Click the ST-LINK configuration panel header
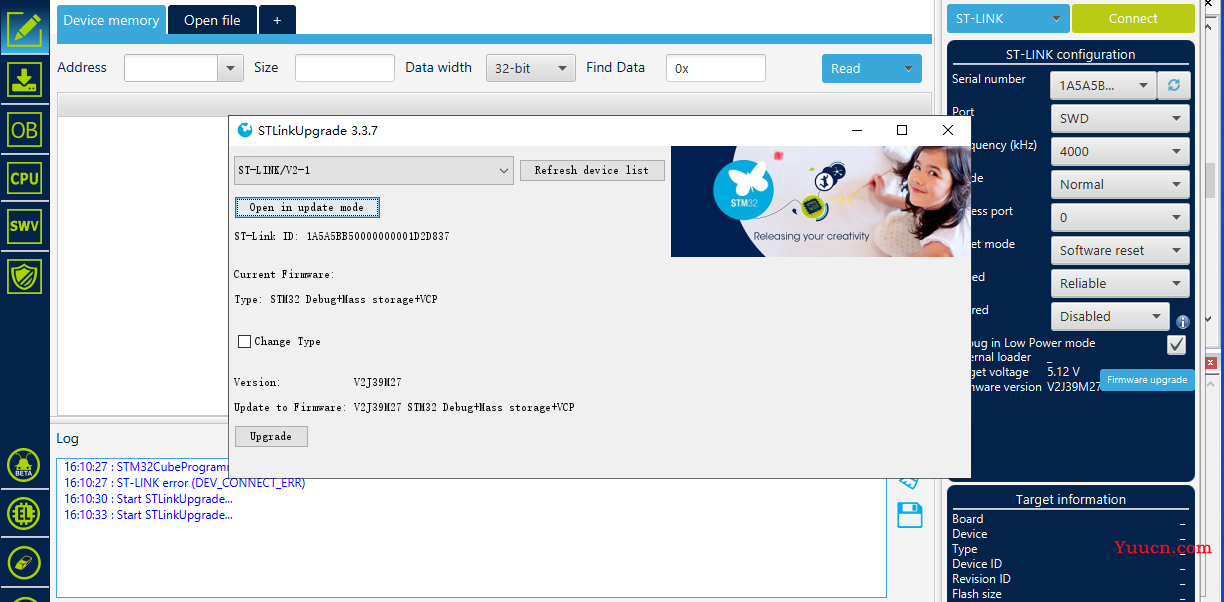Screen dimensions: 1224x602 [x=1071, y=54]
